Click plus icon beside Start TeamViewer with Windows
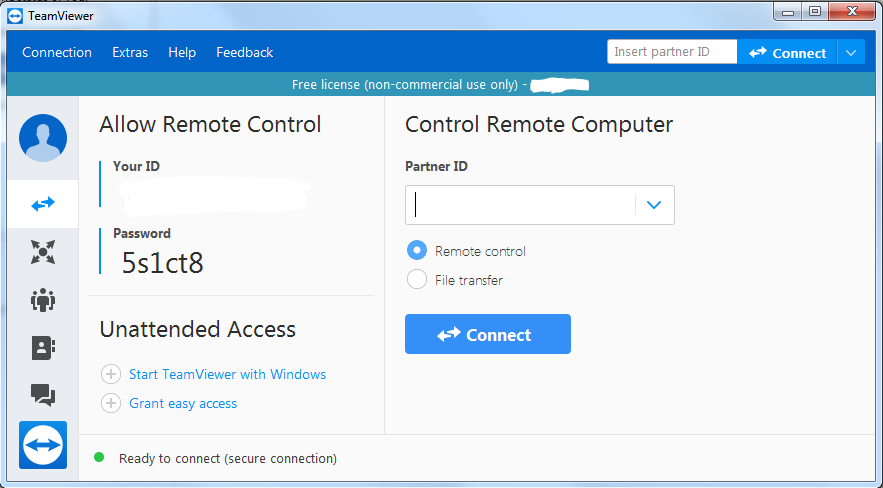 pyautogui.click(x=111, y=374)
